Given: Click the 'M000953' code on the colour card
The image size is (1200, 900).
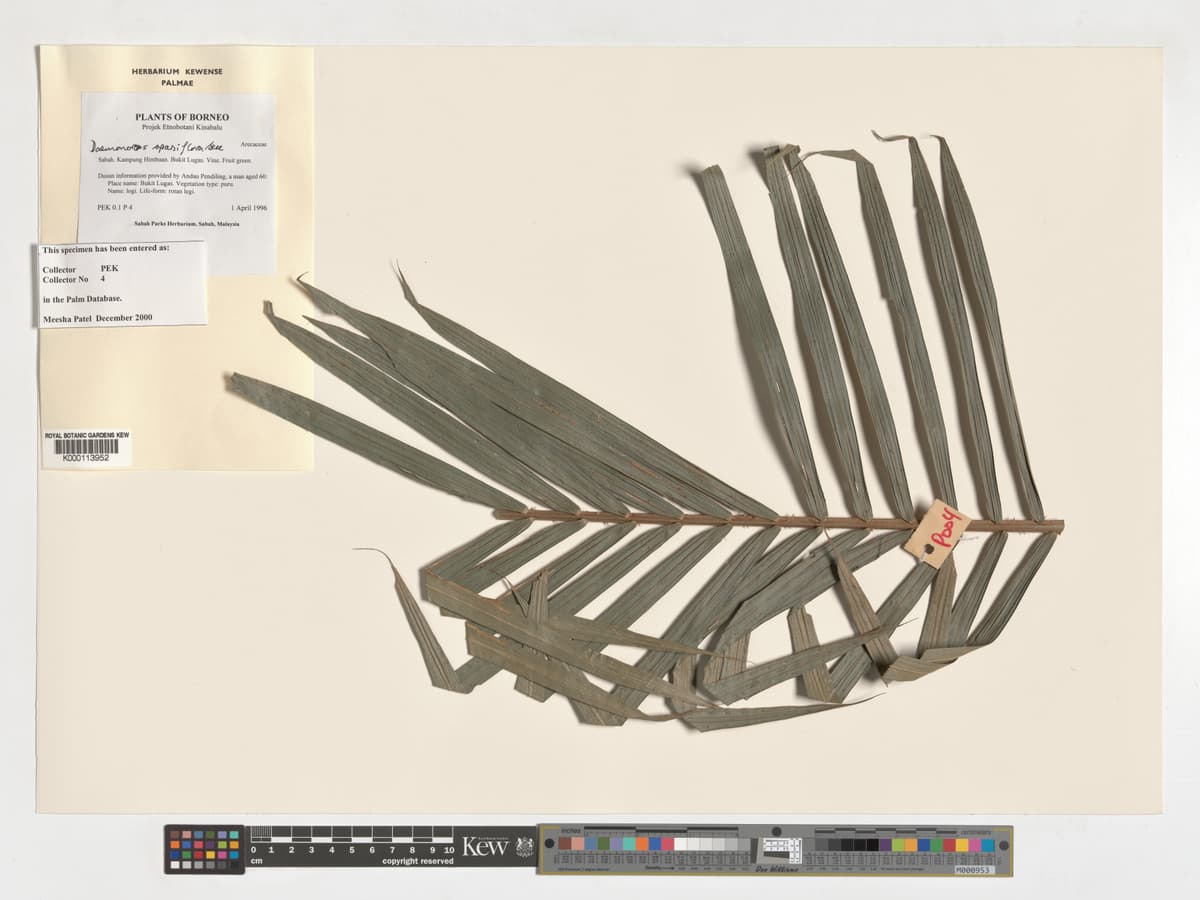Looking at the screenshot, I should pos(974,870).
